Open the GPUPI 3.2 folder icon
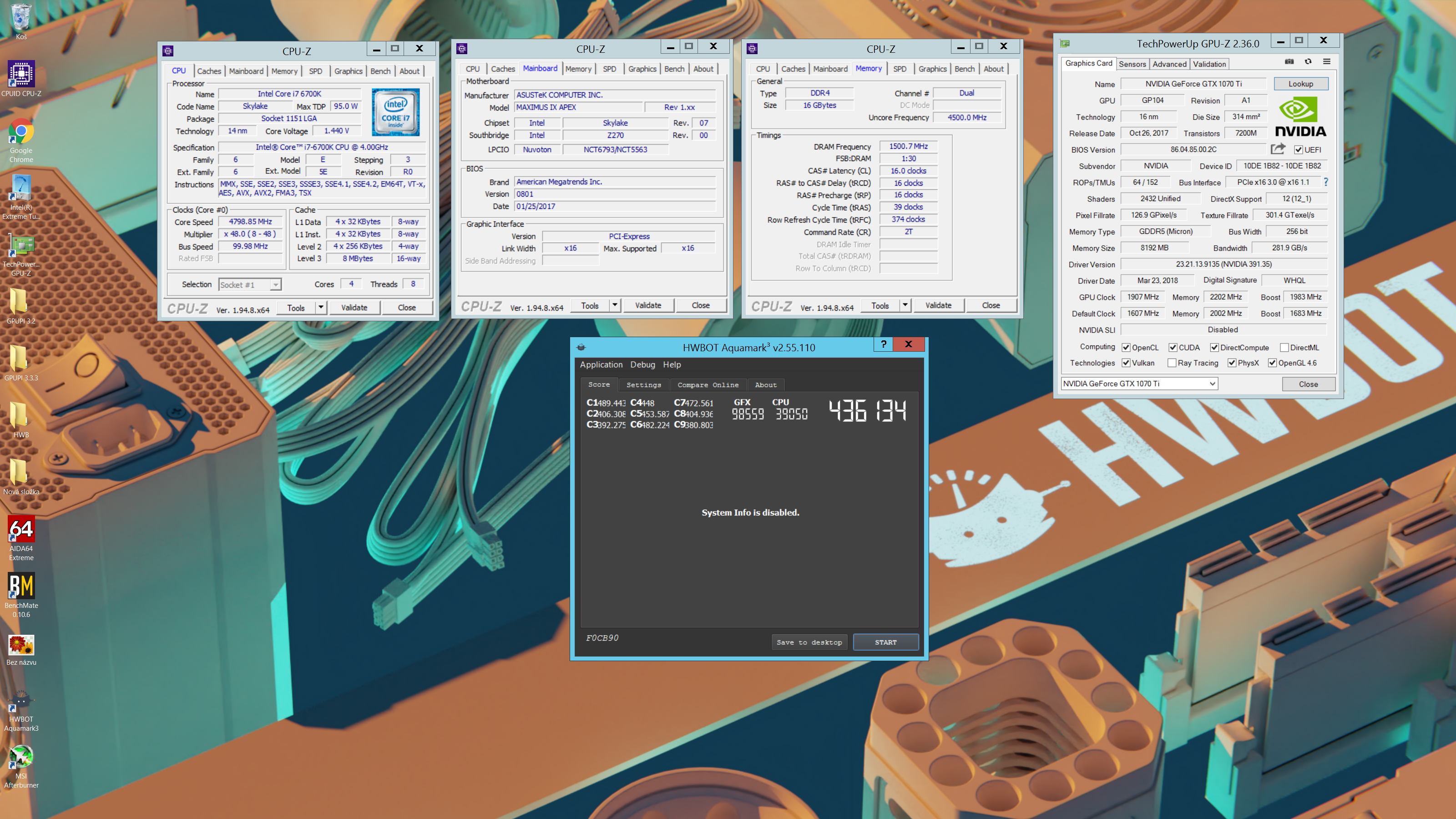Viewport: 1456px width, 819px height. [x=21, y=306]
